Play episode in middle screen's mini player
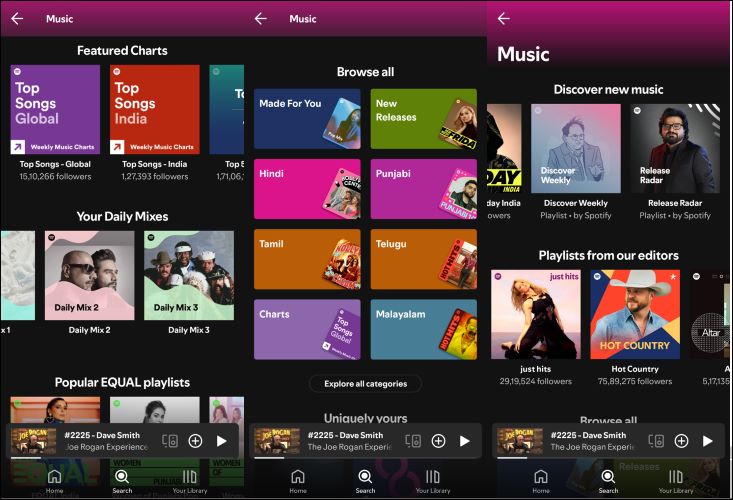Viewport: 733px width, 500px height. [x=465, y=441]
